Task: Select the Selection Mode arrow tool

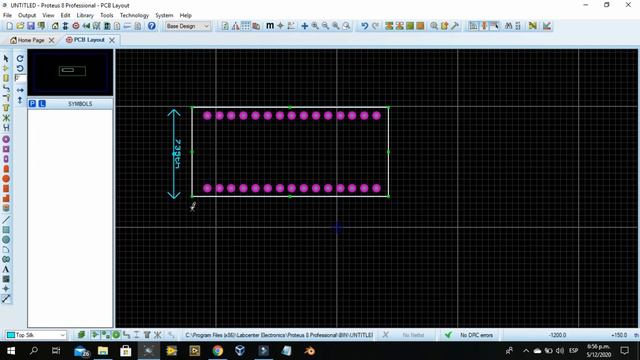Action: point(6,59)
